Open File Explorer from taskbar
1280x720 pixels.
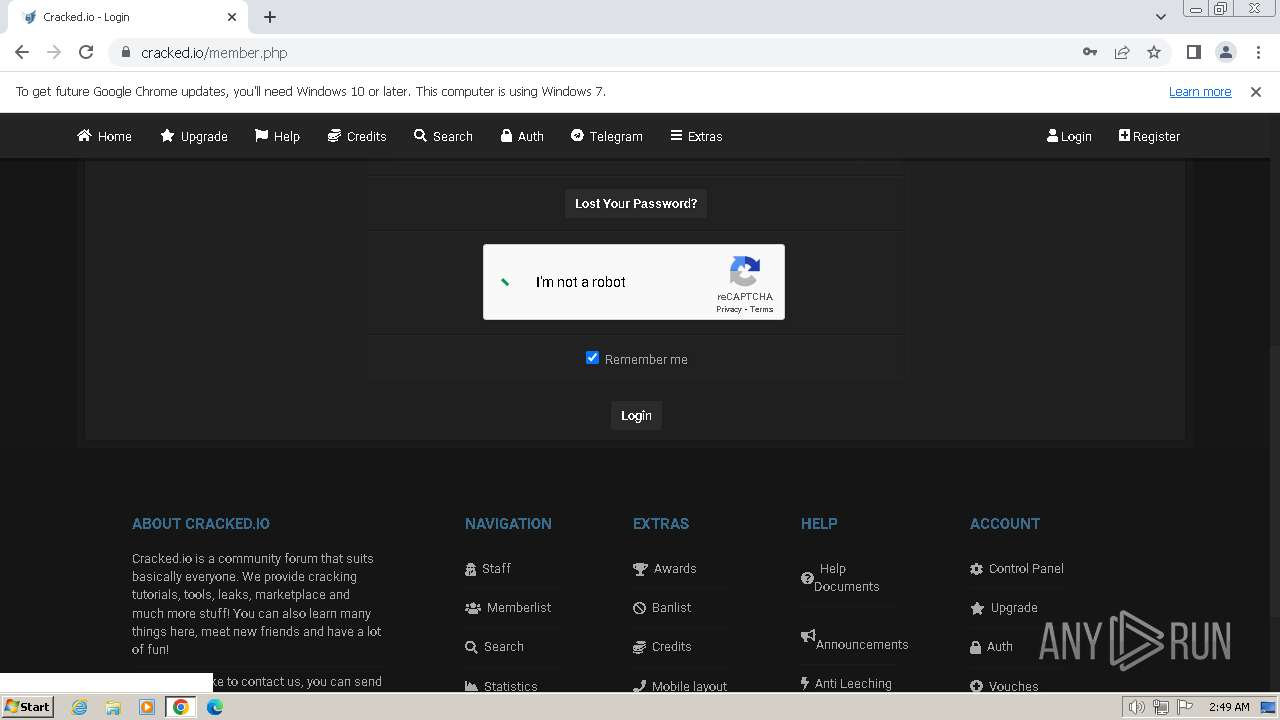[113, 707]
